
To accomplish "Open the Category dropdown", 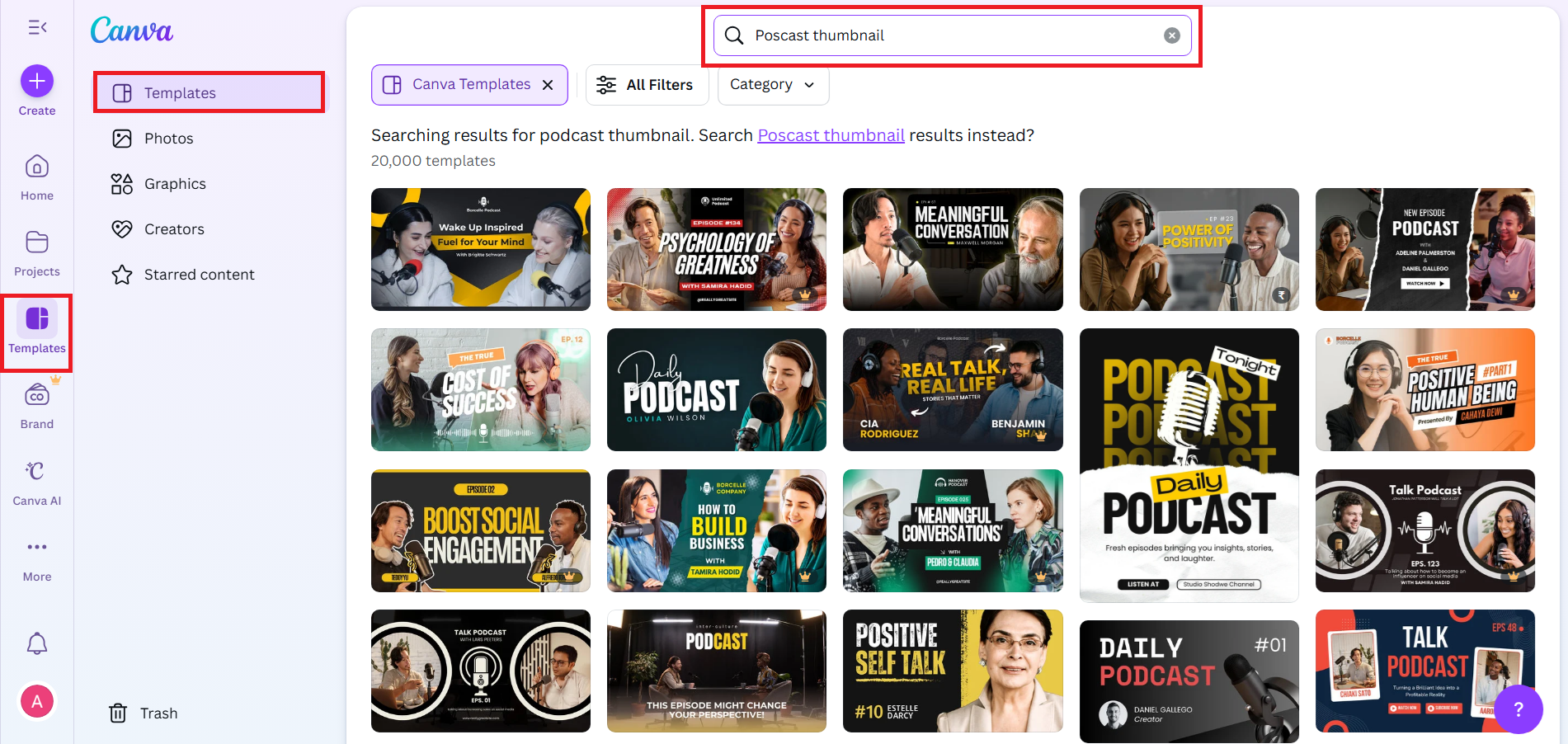I will 772,84.
